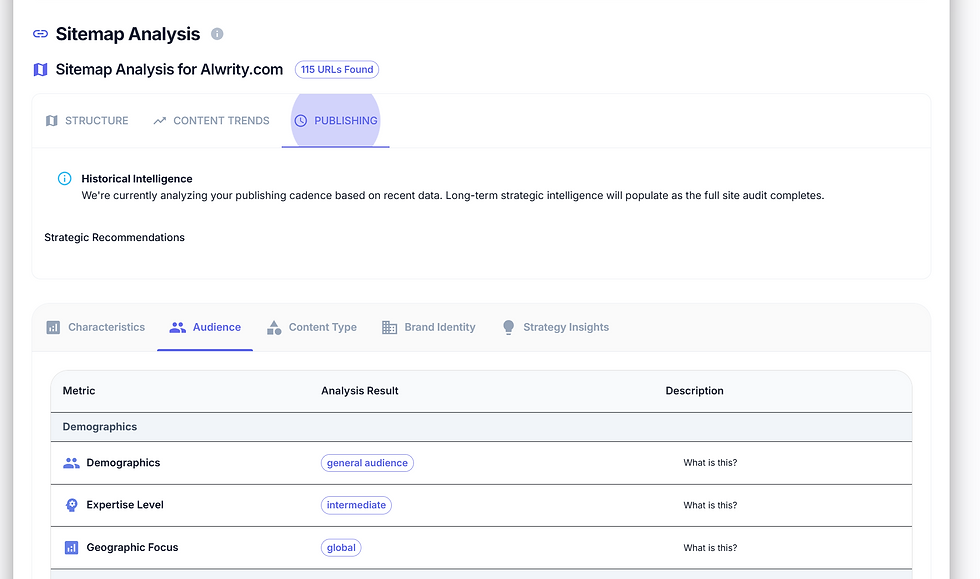Click the intermediate chip
The height and width of the screenshot is (579, 980).
click(x=356, y=505)
